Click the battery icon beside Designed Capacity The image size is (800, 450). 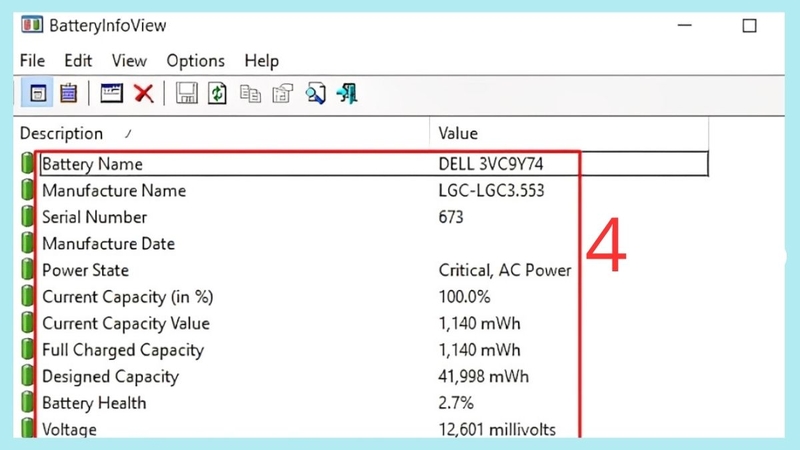click(27, 376)
